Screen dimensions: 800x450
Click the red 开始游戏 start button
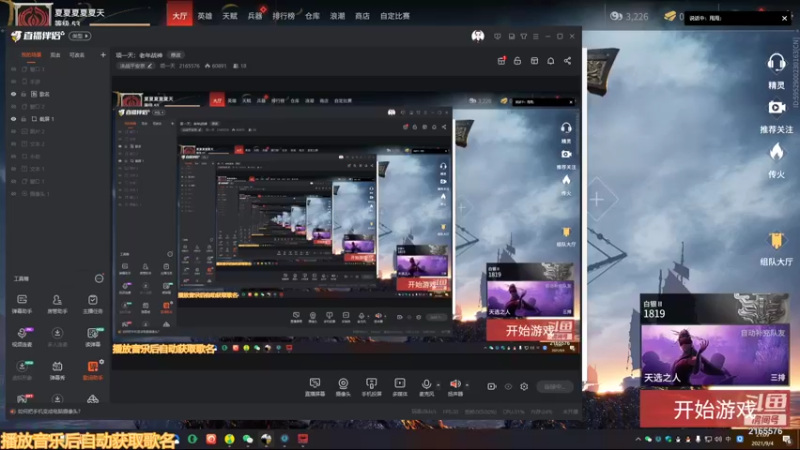coord(714,409)
